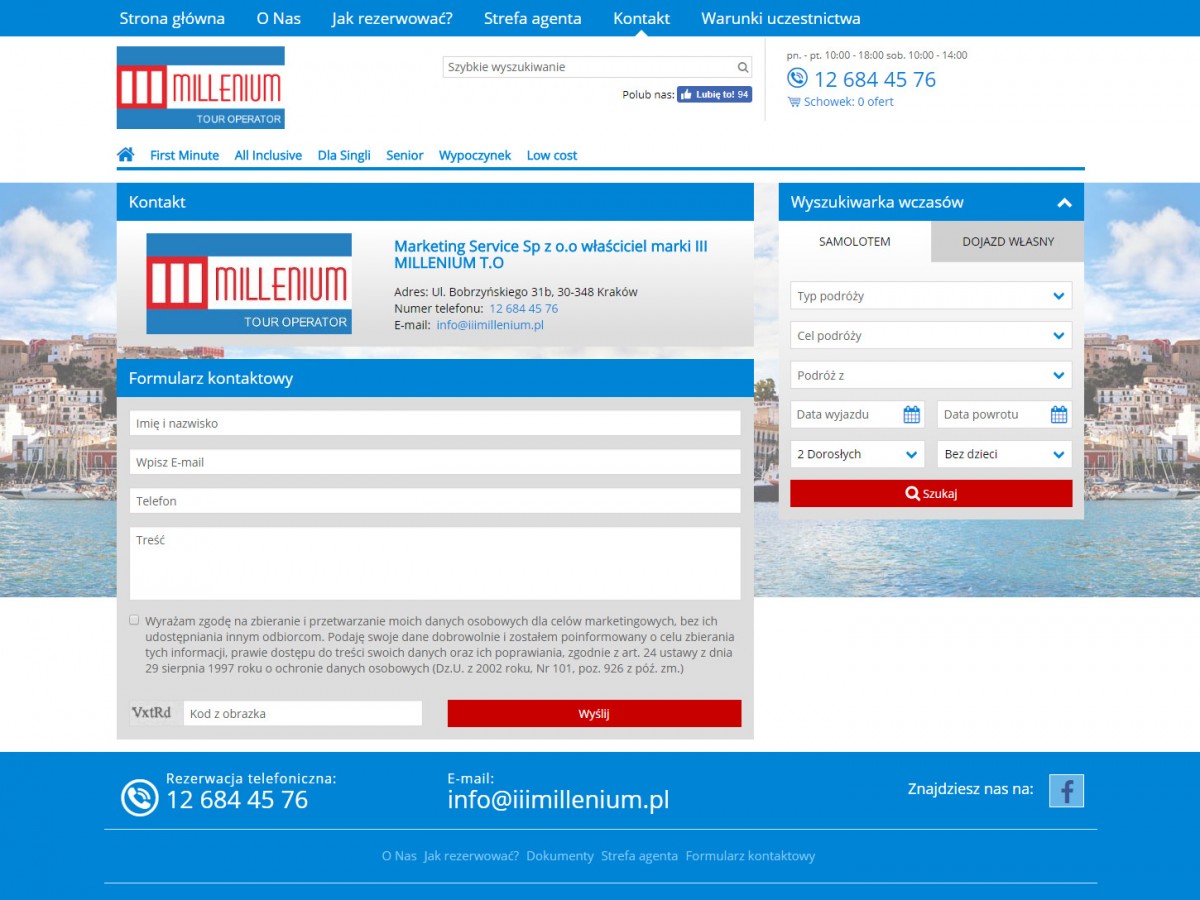
Task: Open the Podróż z dropdown
Action: pyautogui.click(x=931, y=376)
